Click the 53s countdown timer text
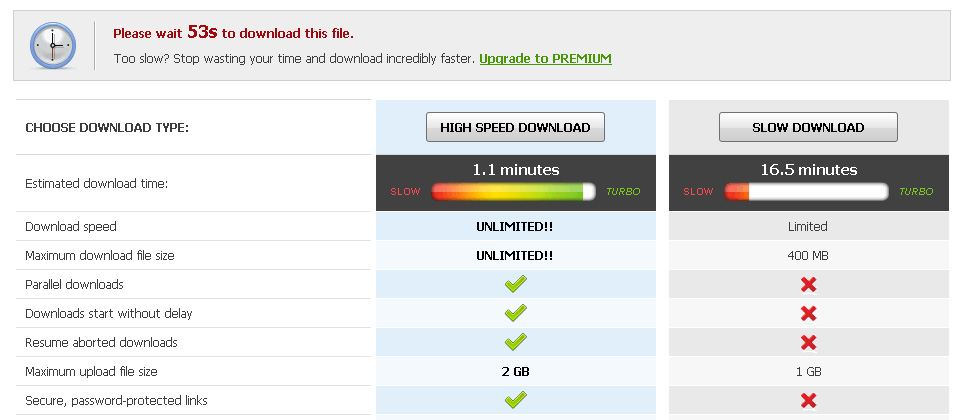This screenshot has width=971, height=420. tap(202, 32)
